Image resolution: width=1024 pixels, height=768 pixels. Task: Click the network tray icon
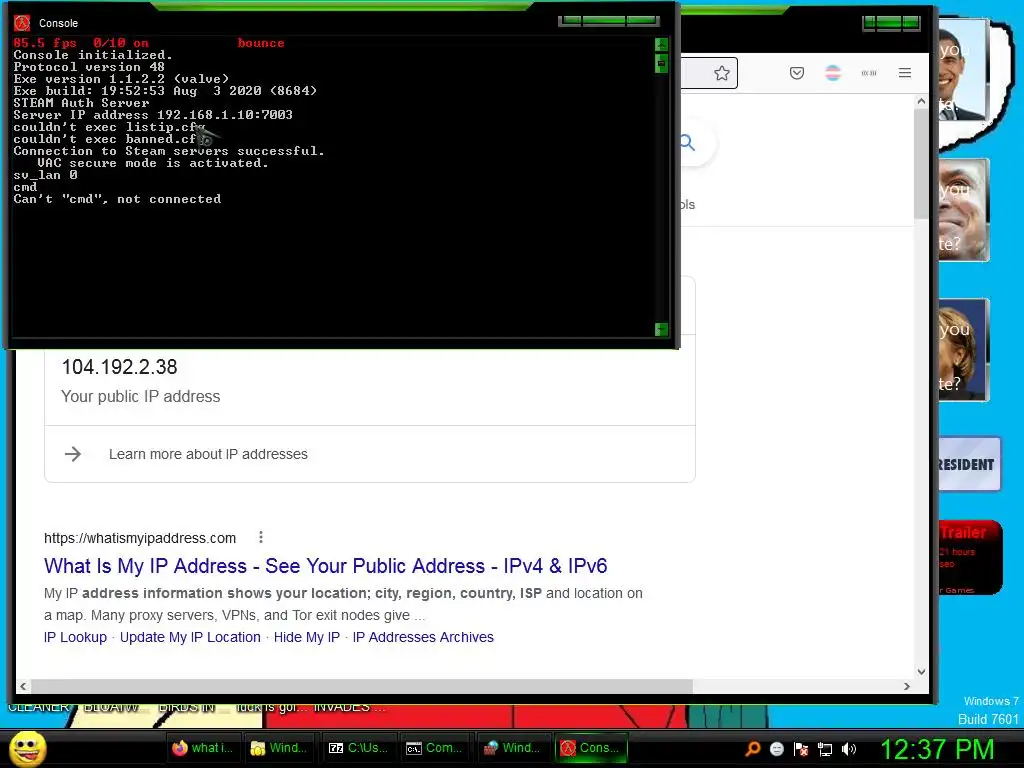[825, 749]
